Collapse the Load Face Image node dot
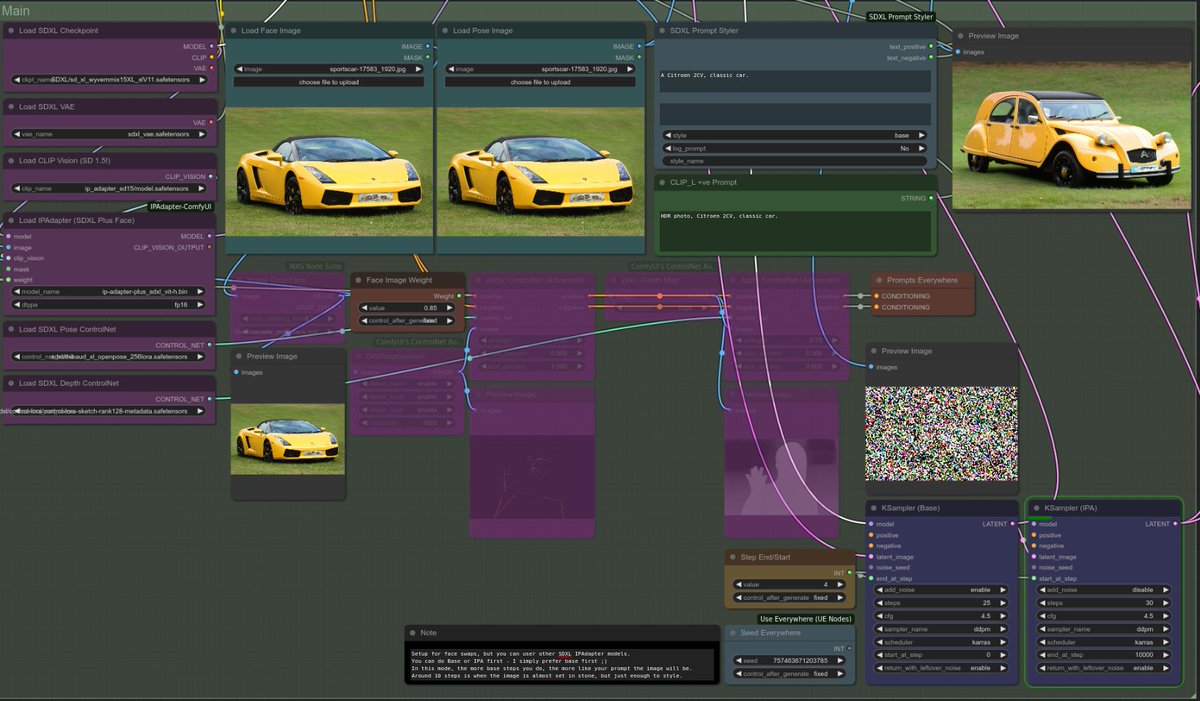This screenshot has width=1200, height=701. 233,31
